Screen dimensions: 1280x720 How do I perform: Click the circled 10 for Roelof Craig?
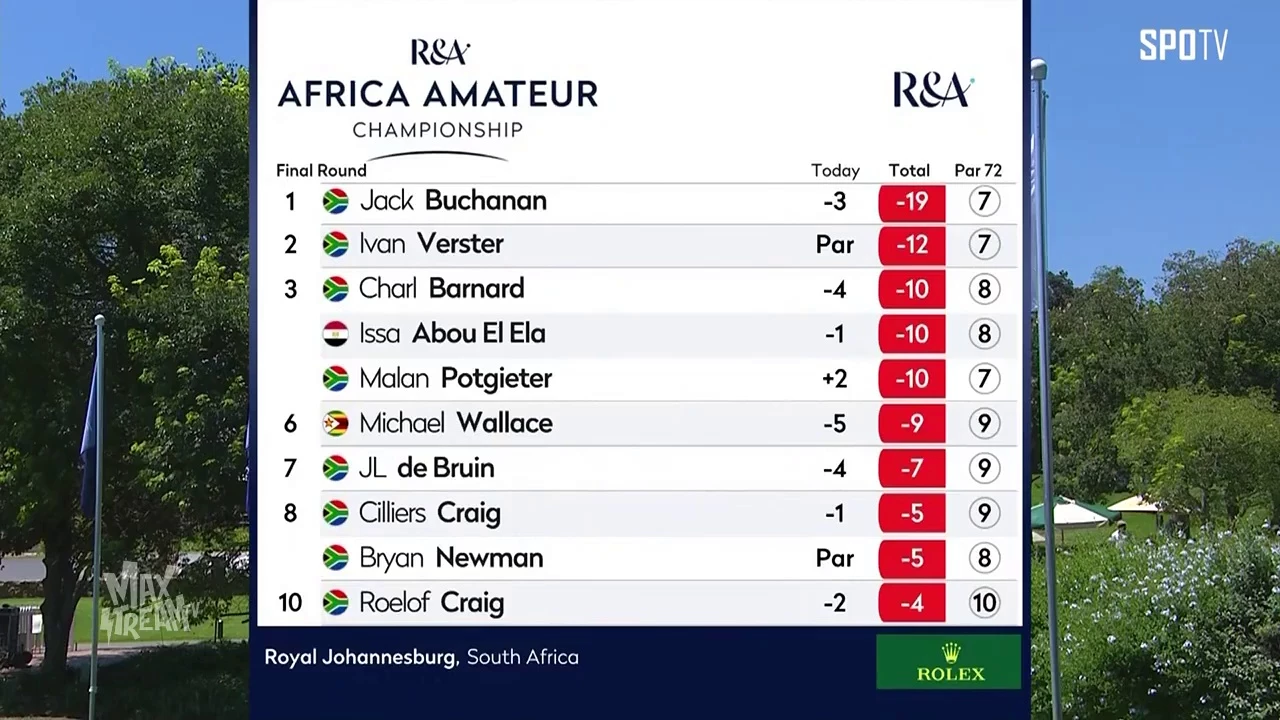984,603
